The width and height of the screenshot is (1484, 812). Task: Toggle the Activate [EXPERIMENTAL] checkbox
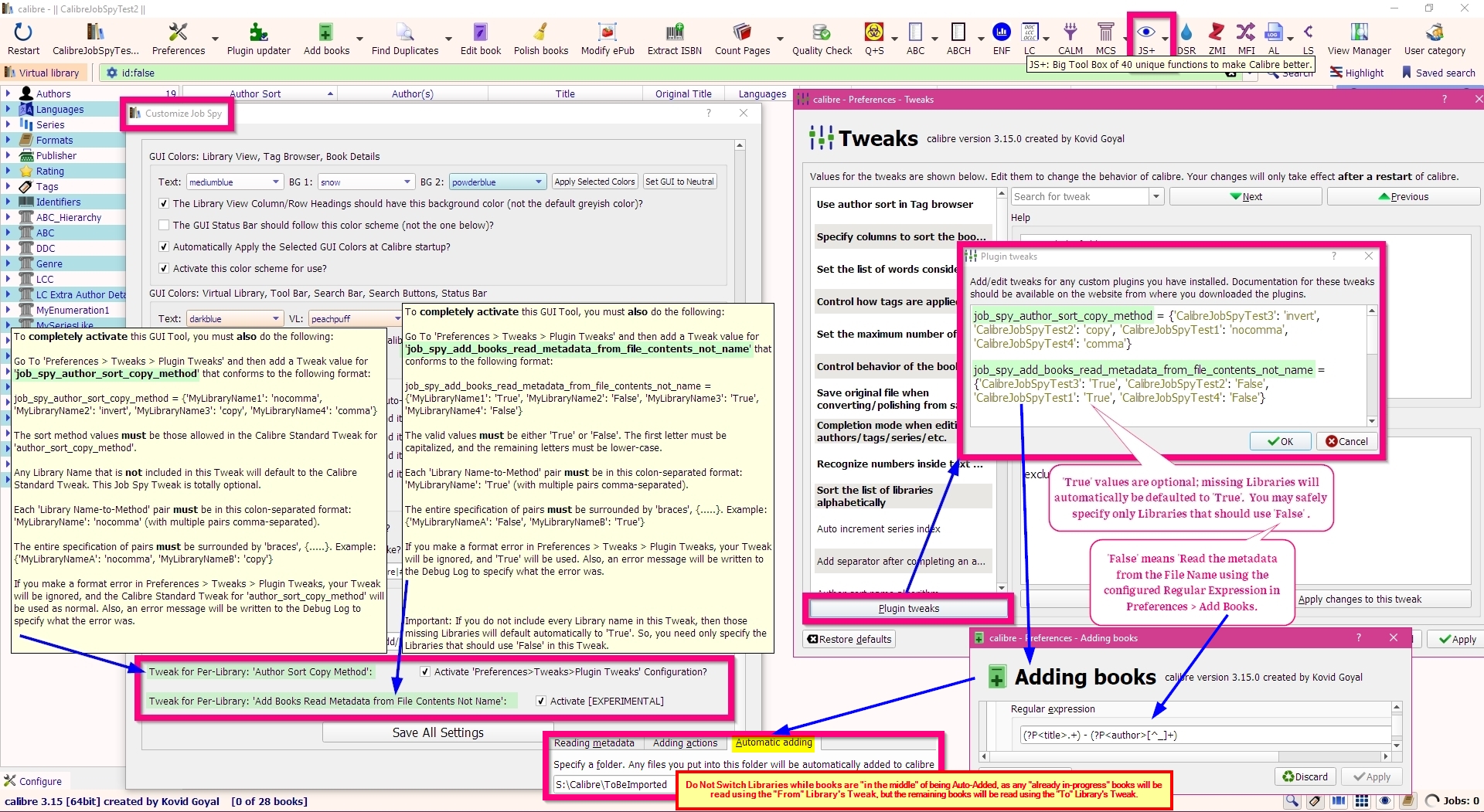coord(541,702)
